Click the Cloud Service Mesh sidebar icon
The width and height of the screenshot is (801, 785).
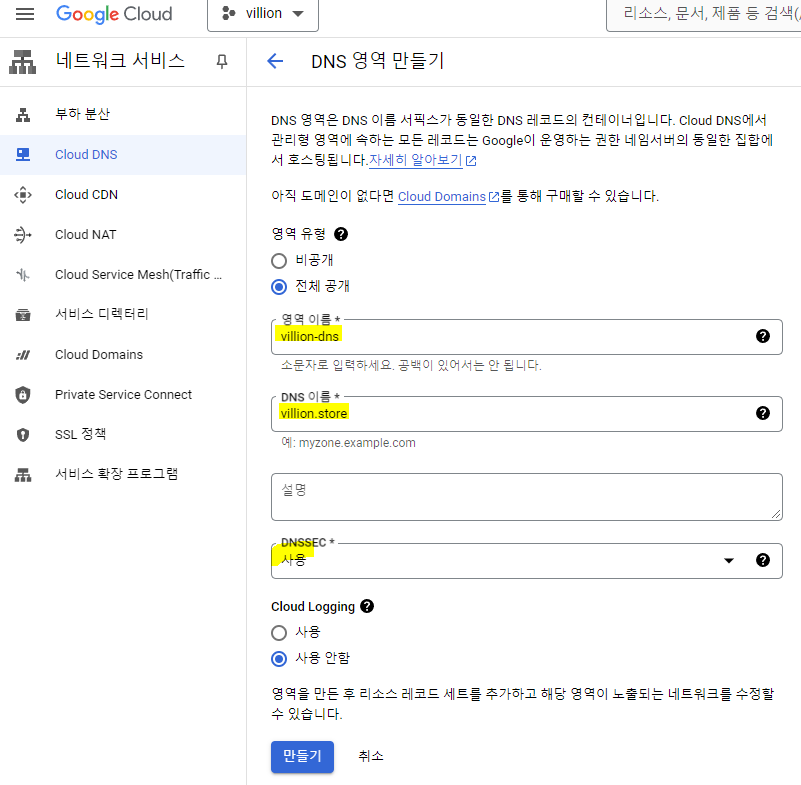tap(23, 275)
